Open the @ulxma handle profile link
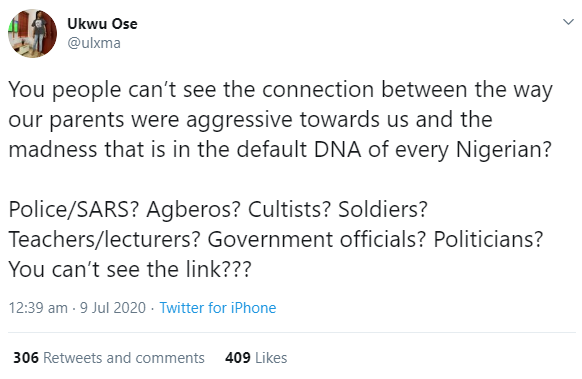Viewport: 582px width, 379px height. (94, 43)
